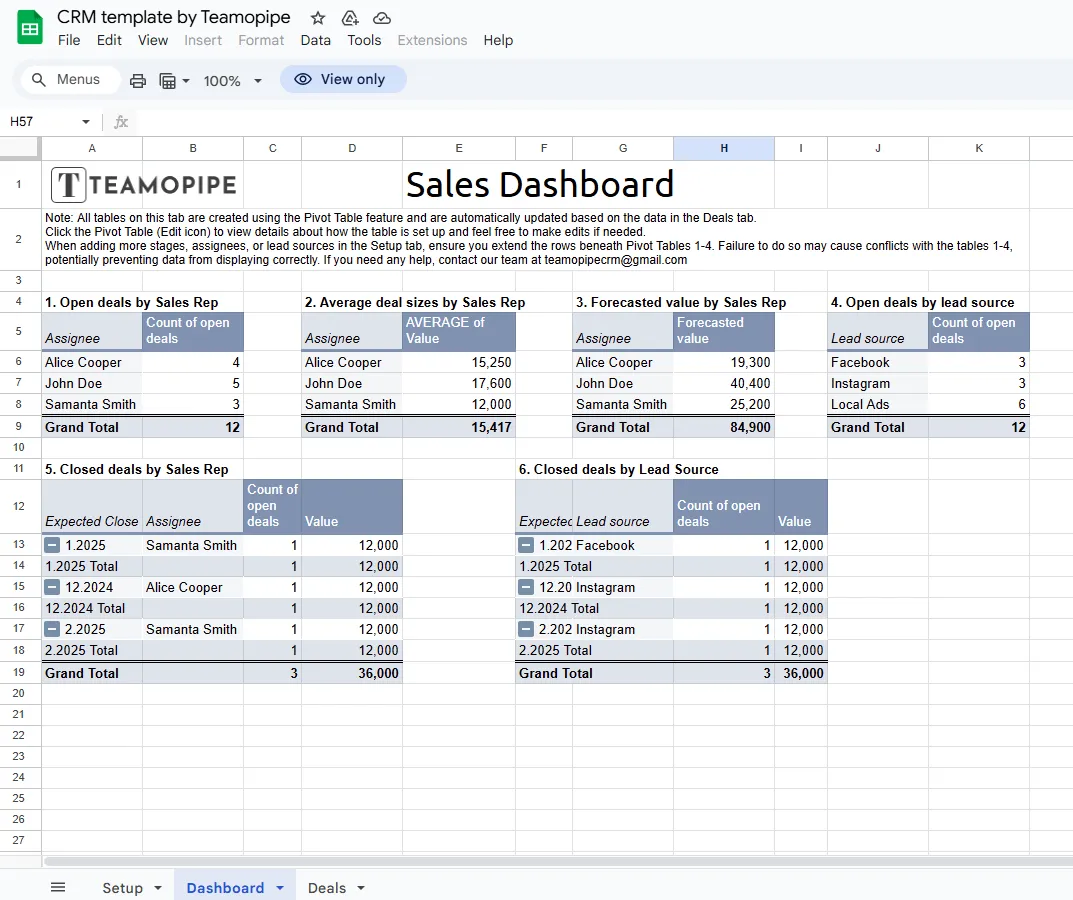This screenshot has width=1073, height=900.
Task: Click the Sales Dashboard title cell
Action: click(x=539, y=185)
